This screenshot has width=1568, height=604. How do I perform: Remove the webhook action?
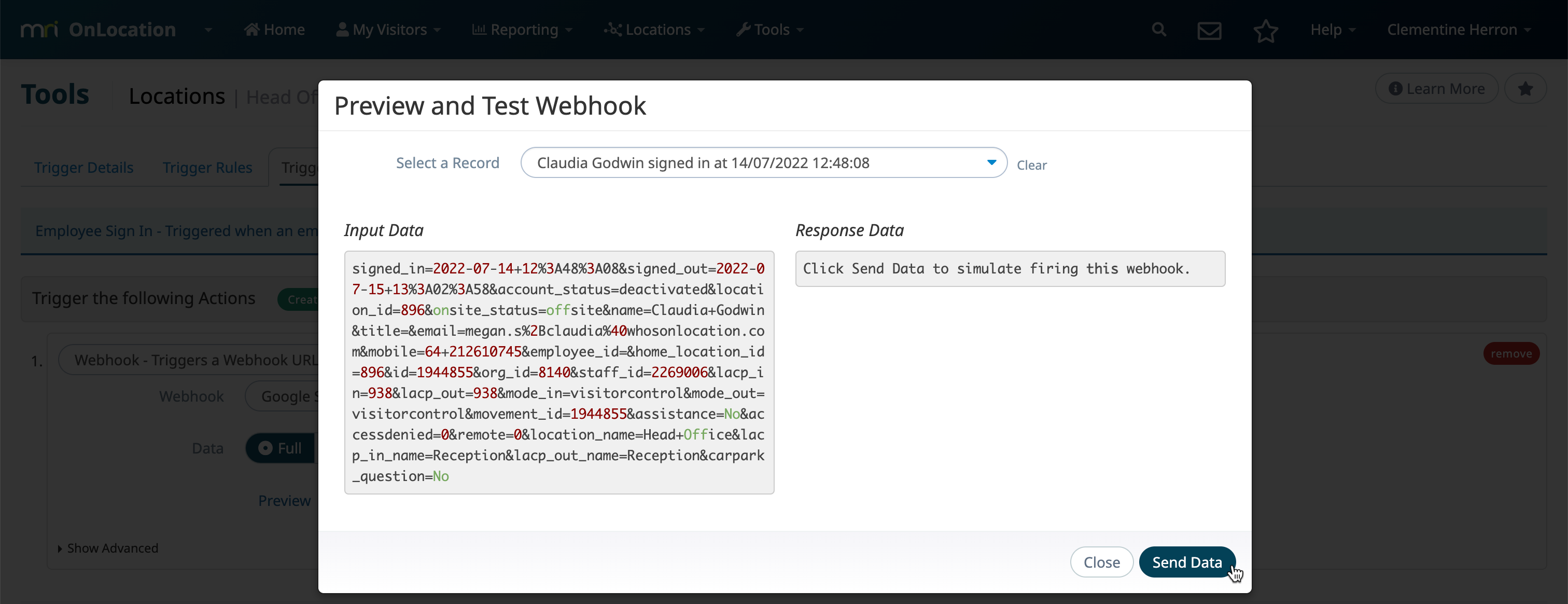click(1511, 354)
